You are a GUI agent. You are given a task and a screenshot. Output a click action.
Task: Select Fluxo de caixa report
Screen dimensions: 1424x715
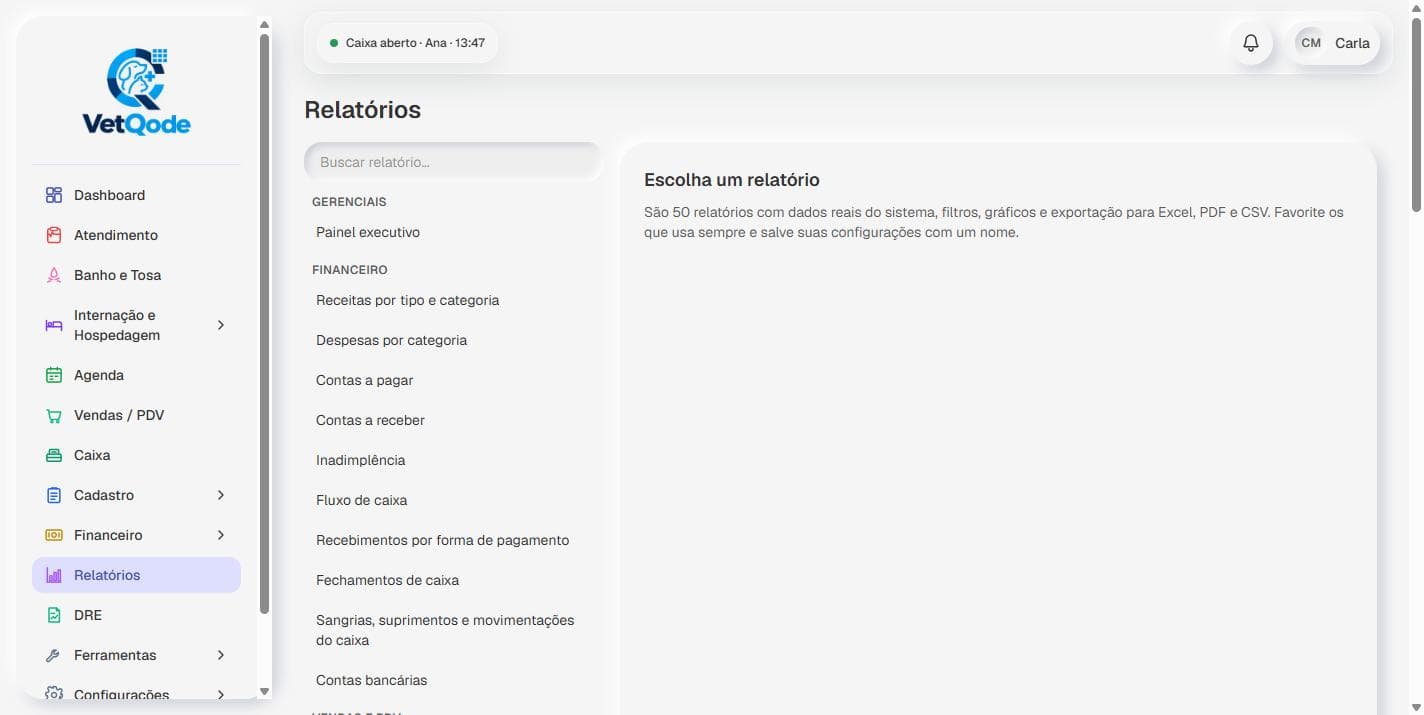tap(454, 500)
